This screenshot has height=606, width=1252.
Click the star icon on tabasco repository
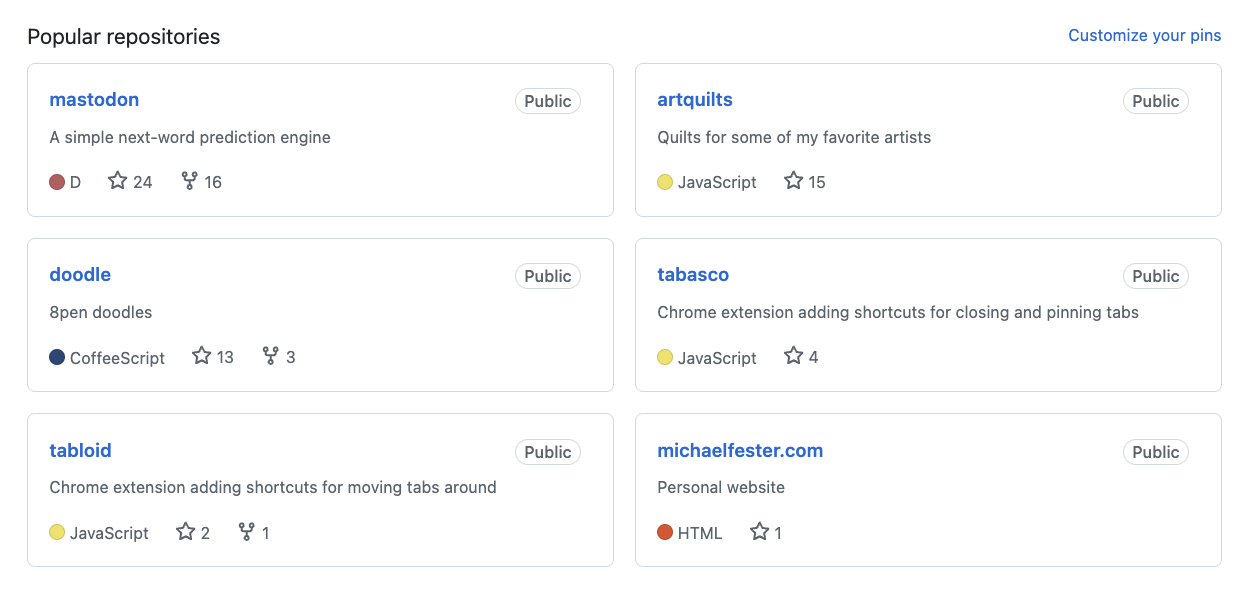(x=794, y=356)
